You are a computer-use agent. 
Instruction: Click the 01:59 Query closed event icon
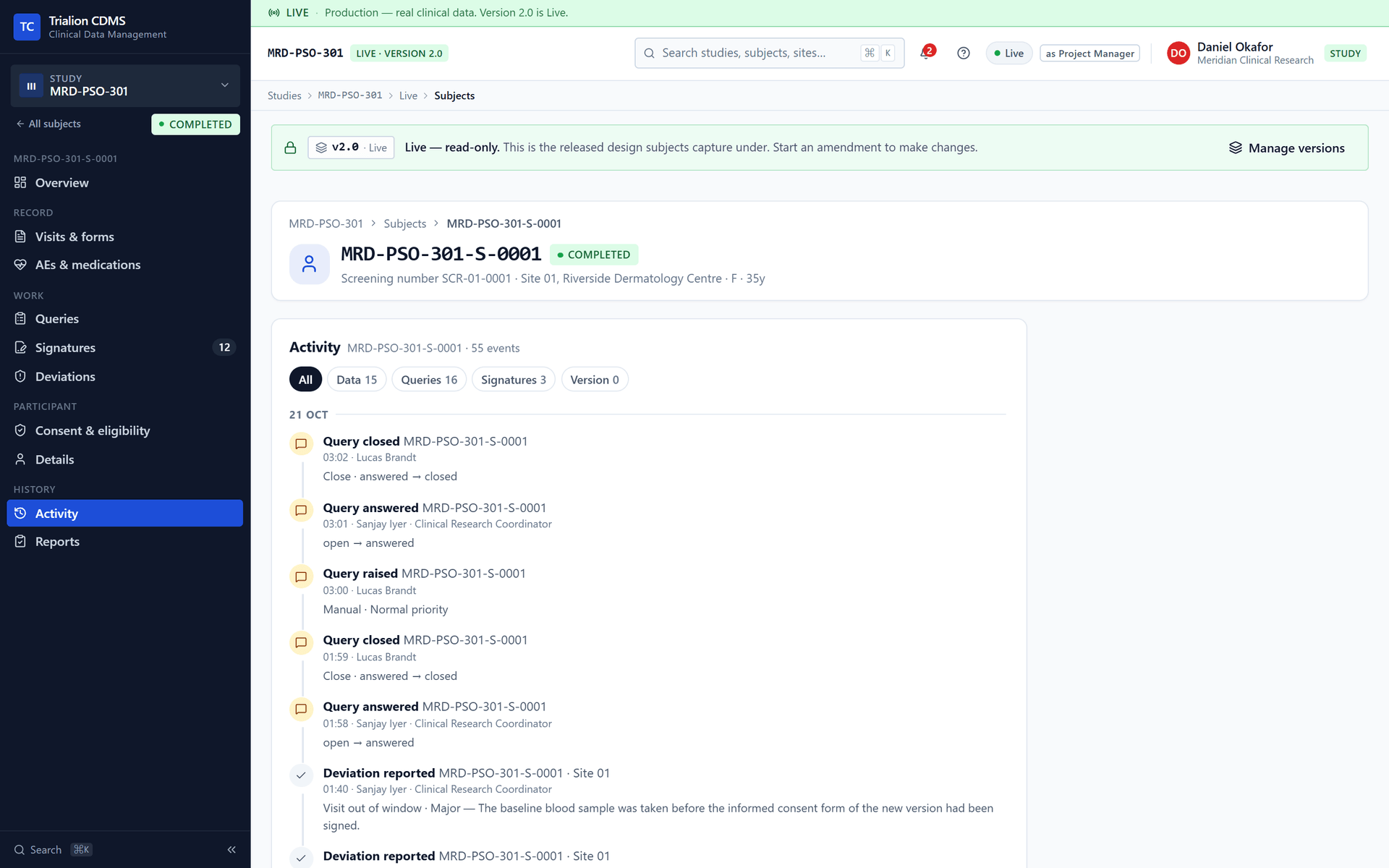(301, 642)
